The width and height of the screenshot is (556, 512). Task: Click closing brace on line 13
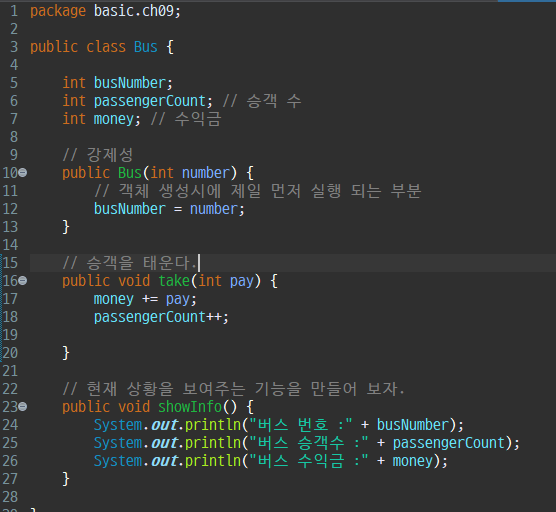66,227
